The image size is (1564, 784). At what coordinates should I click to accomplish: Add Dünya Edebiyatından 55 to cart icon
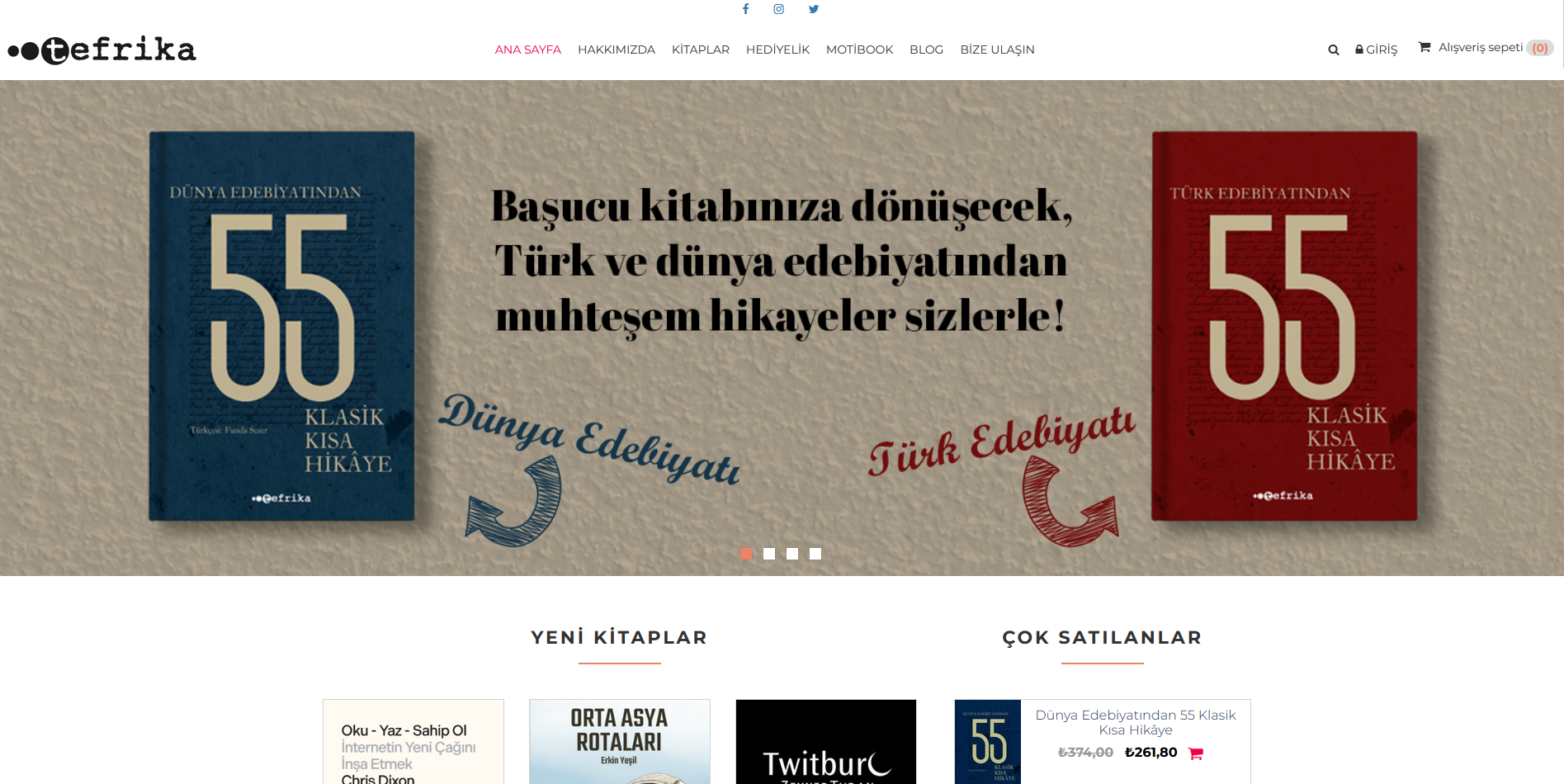click(1195, 753)
